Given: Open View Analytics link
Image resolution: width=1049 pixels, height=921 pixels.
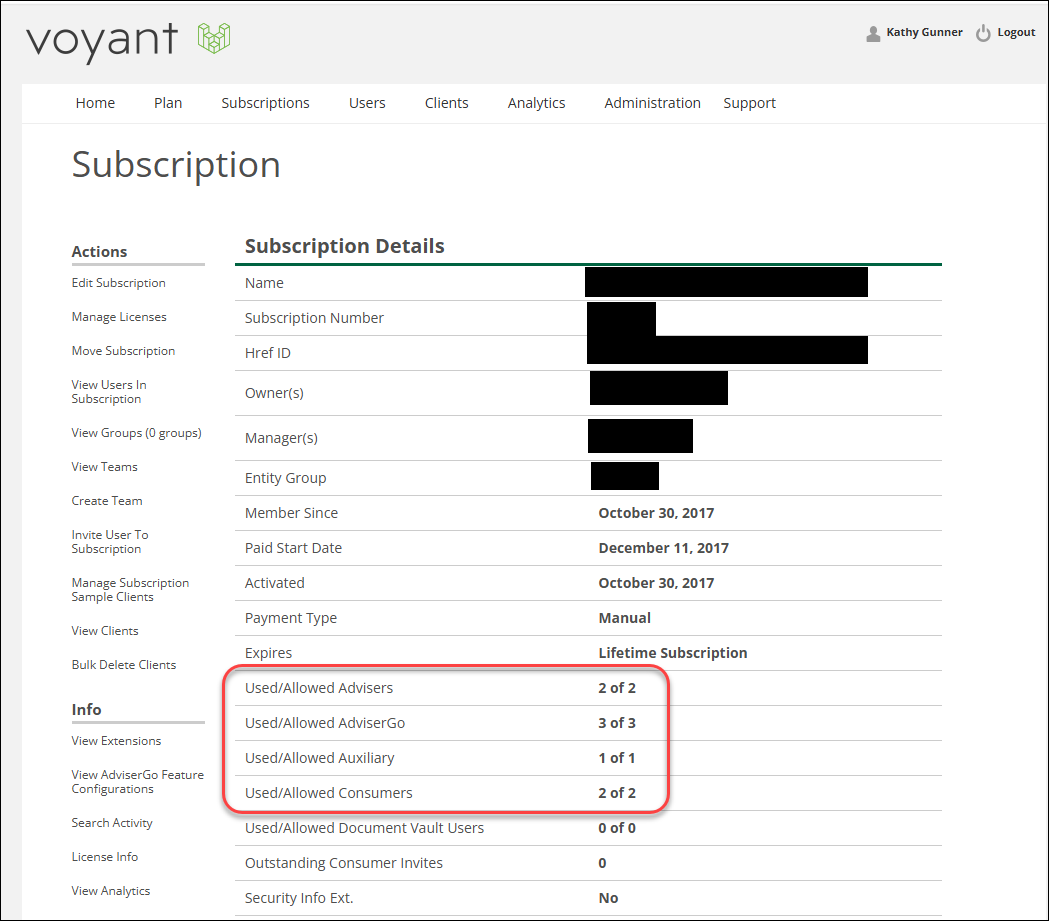Looking at the screenshot, I should tap(110, 891).
